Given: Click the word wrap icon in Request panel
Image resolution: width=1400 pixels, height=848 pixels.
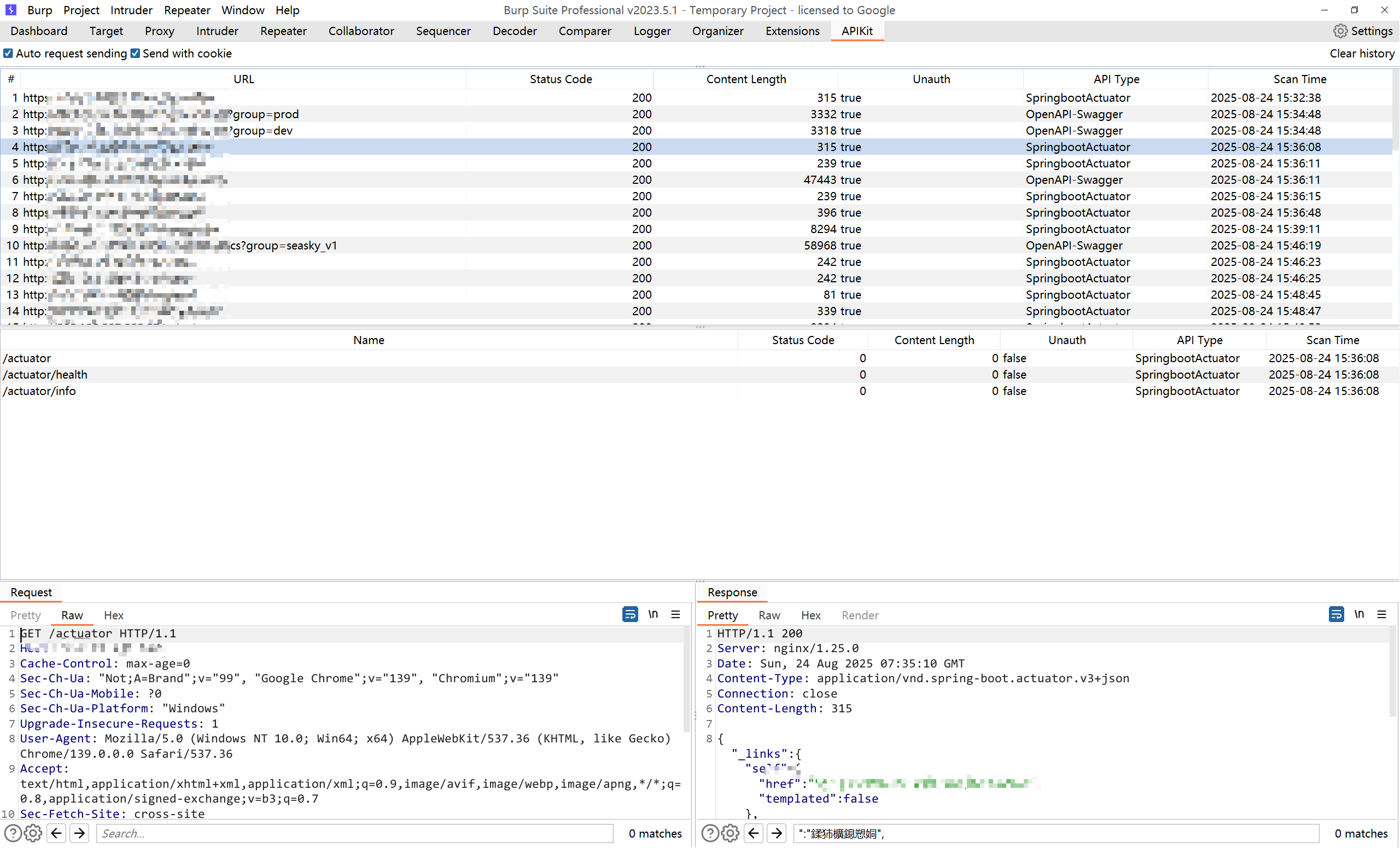Looking at the screenshot, I should pyautogui.click(x=629, y=614).
